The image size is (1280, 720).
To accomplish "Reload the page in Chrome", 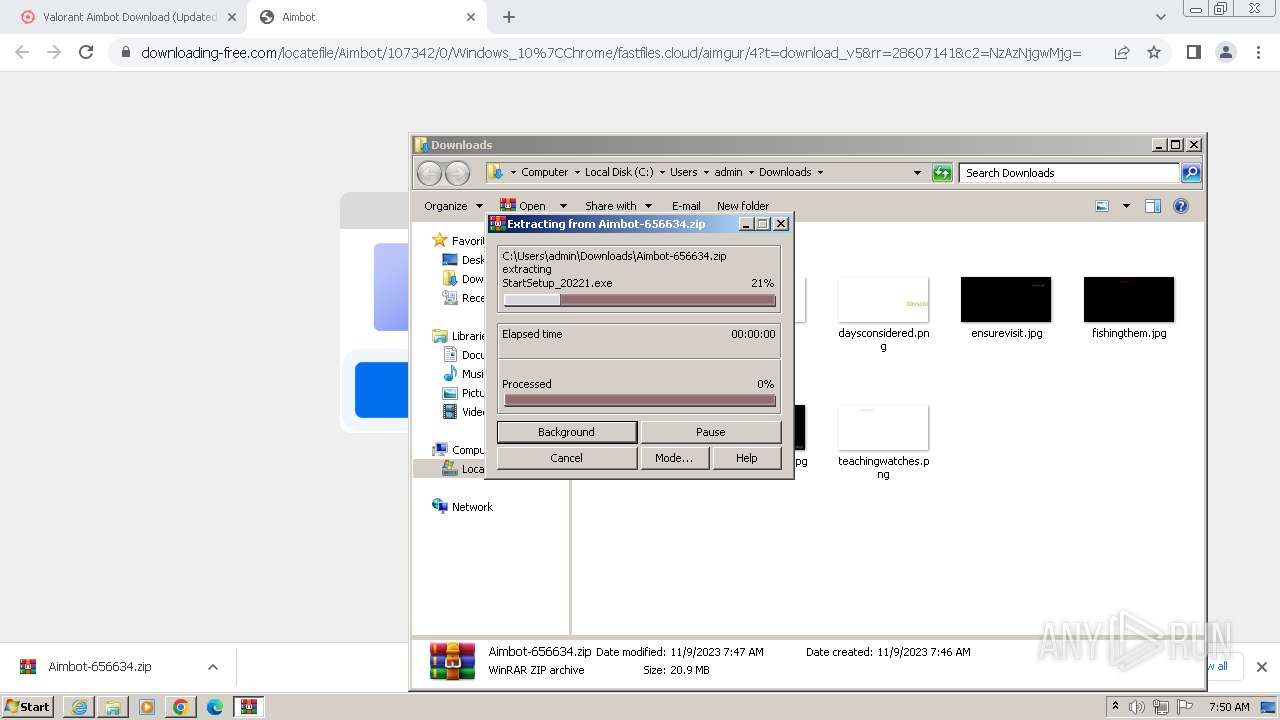I will click(x=86, y=52).
